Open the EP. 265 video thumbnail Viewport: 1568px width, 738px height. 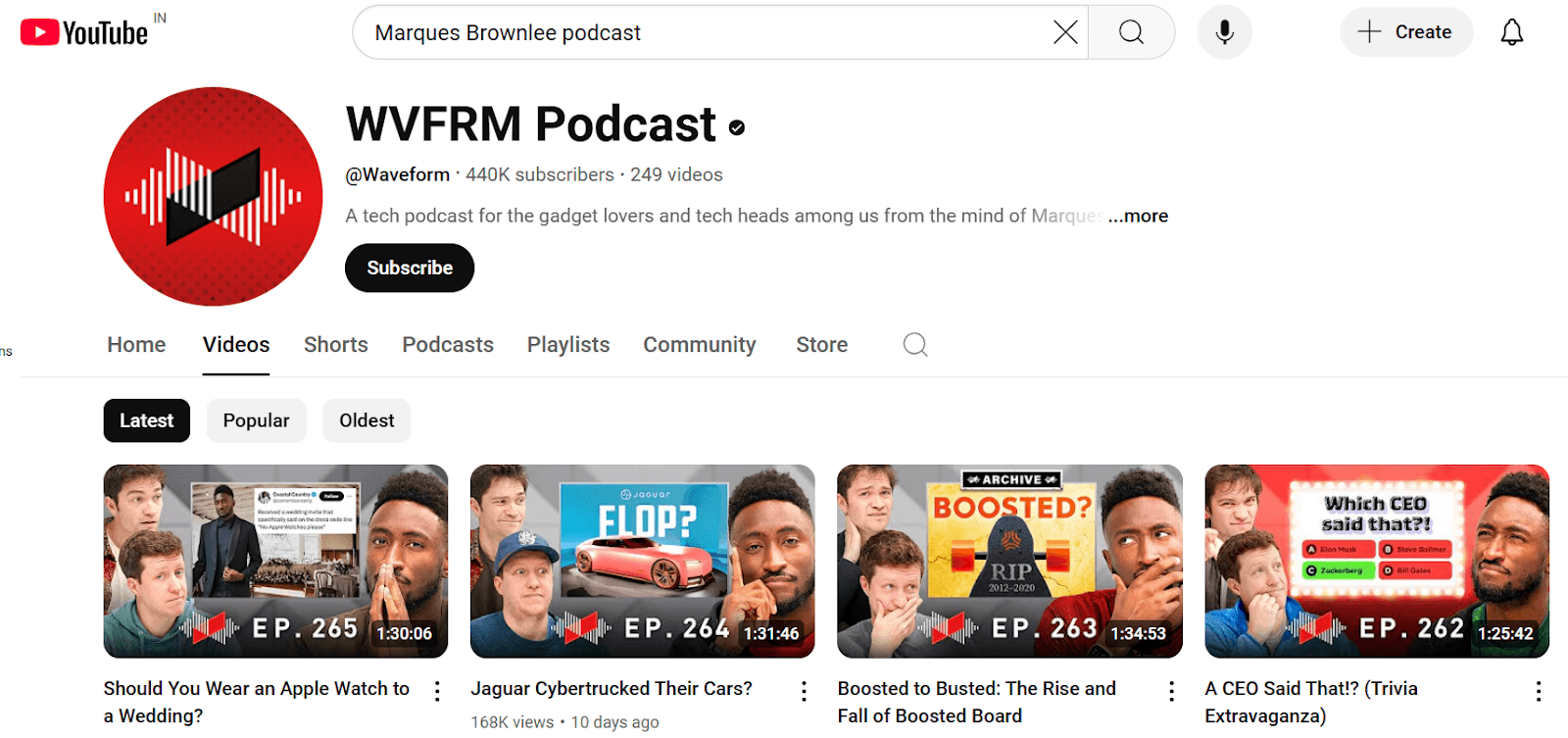coord(275,561)
